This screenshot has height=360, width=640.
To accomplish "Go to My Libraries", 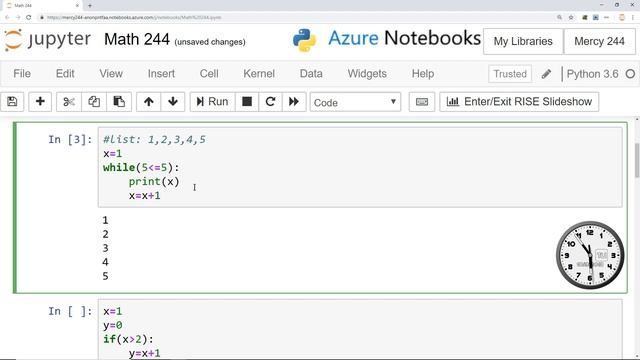I will [x=523, y=41].
